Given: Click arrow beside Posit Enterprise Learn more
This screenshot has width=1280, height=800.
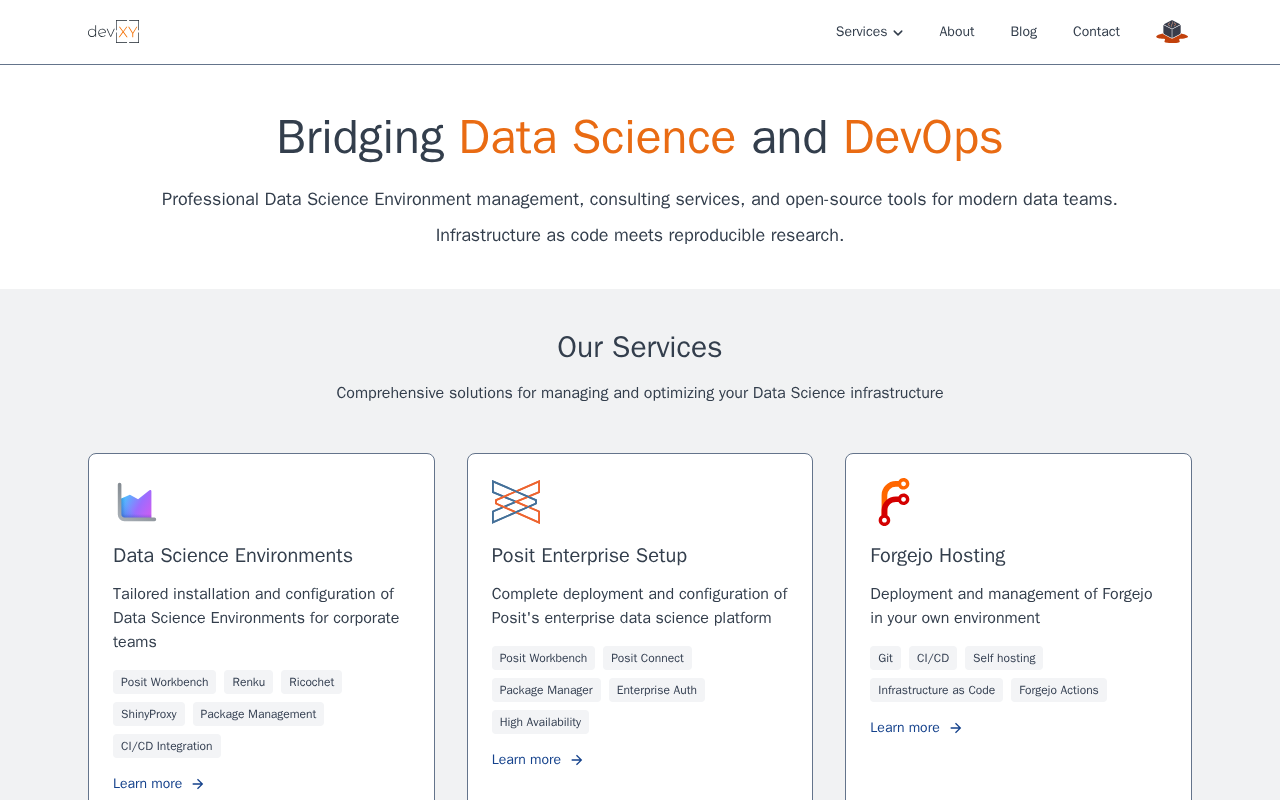Looking at the screenshot, I should click(x=577, y=760).
